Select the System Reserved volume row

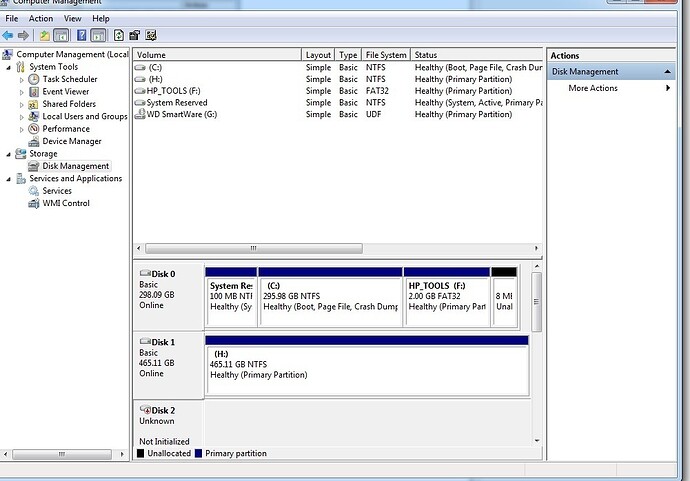[x=338, y=103]
